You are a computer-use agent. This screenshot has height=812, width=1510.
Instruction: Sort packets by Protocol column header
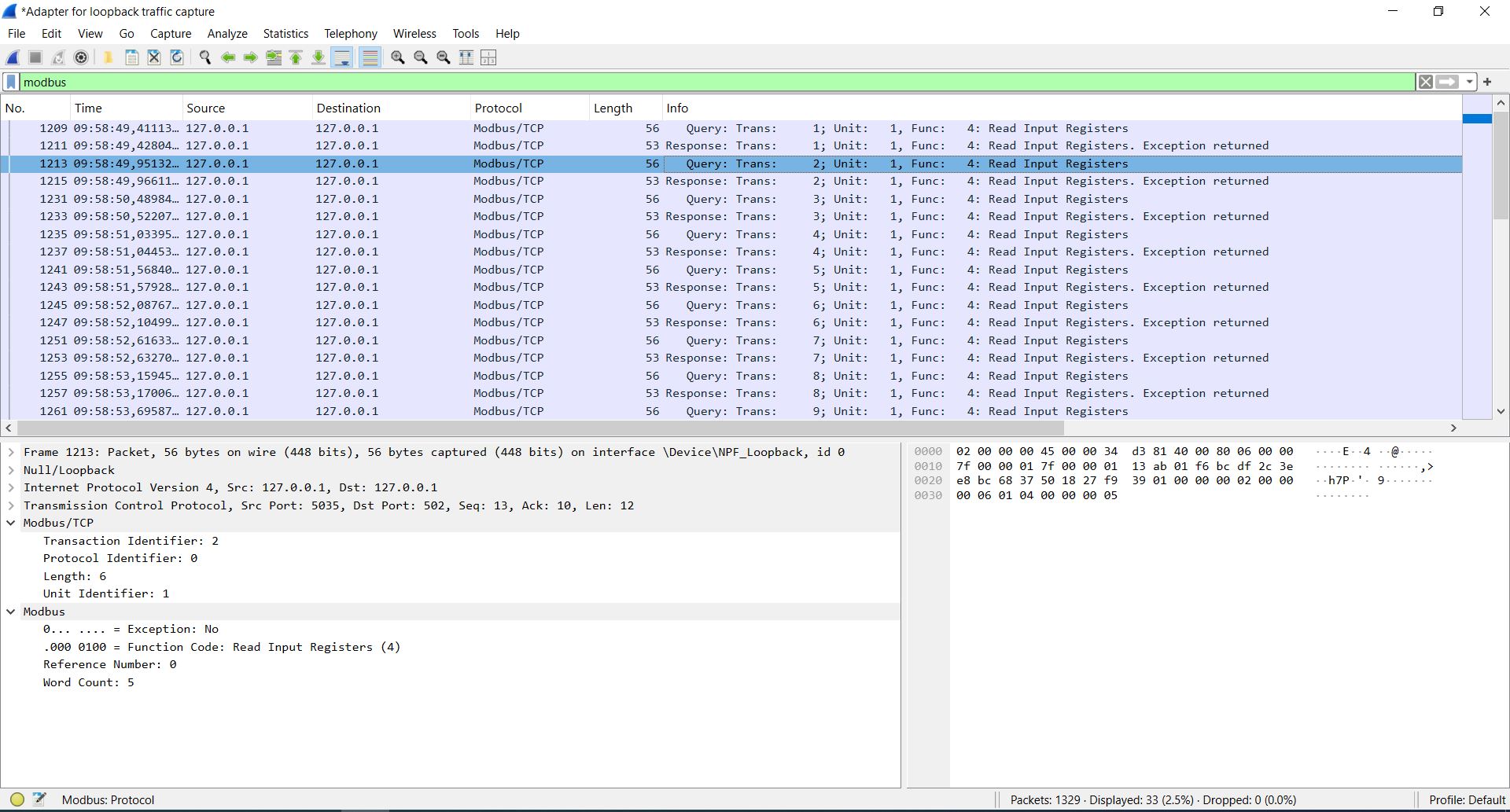[529, 108]
